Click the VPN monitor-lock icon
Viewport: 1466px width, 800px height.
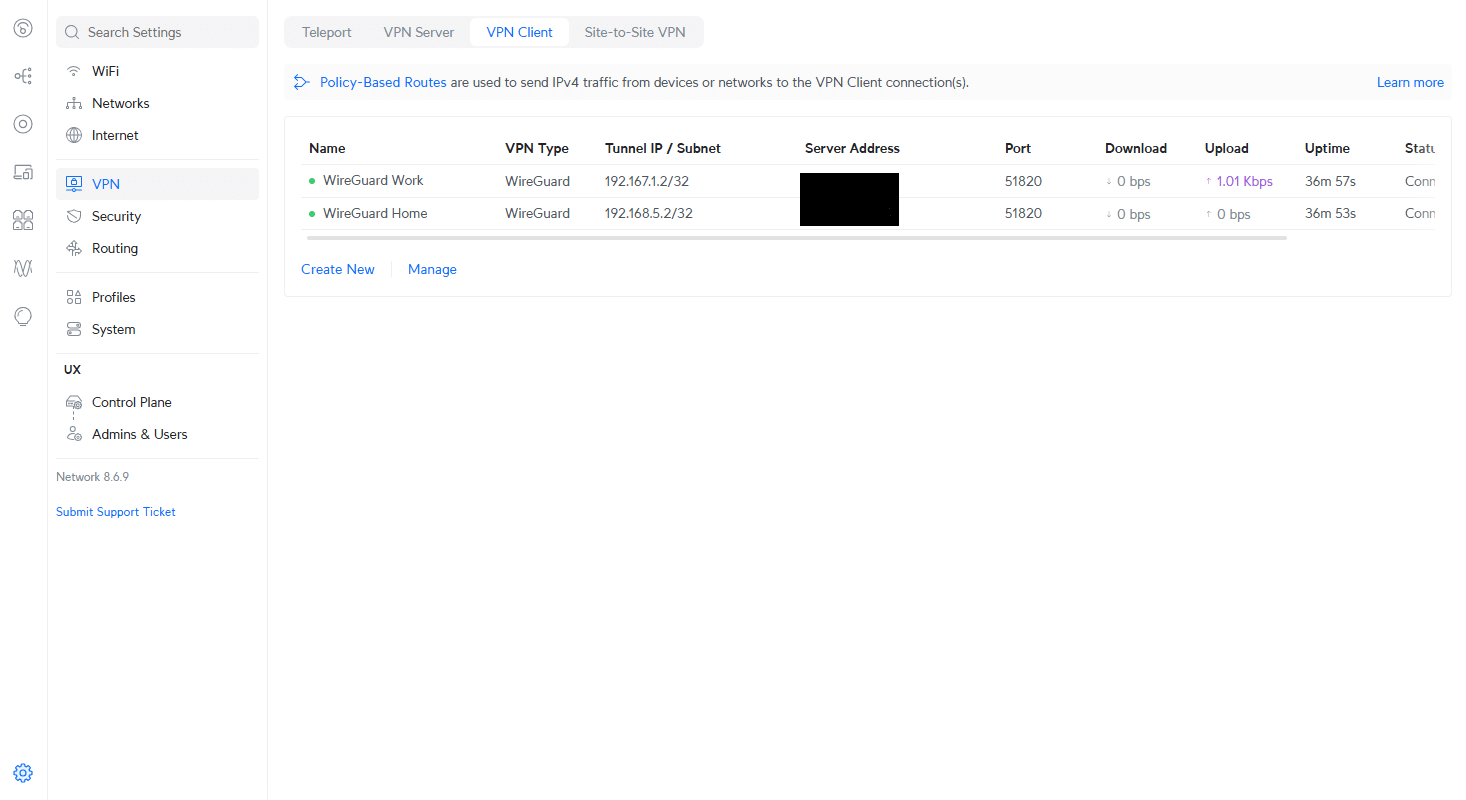click(x=73, y=184)
